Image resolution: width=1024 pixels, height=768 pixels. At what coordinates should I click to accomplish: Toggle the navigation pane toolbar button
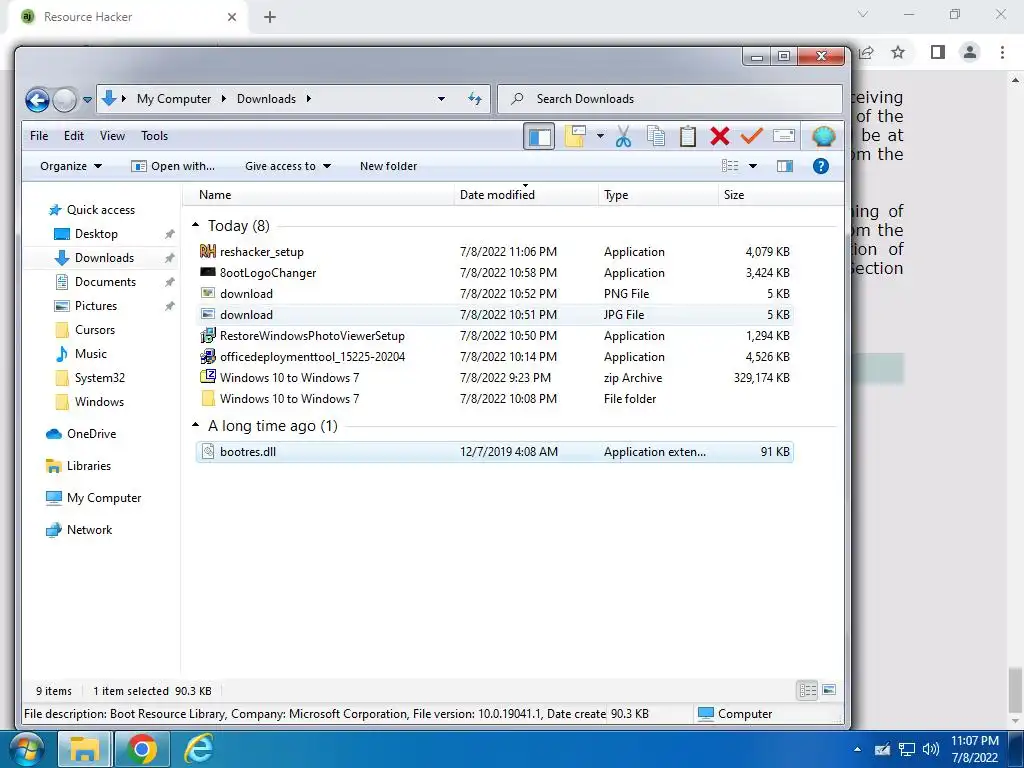pos(539,136)
